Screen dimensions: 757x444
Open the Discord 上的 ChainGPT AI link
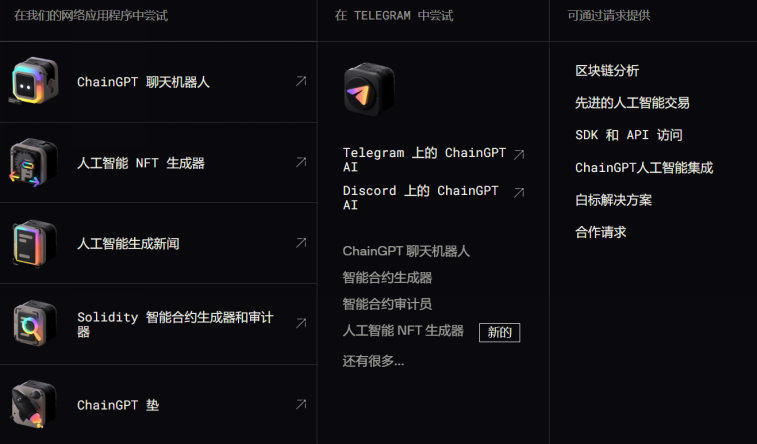pyautogui.click(x=421, y=198)
